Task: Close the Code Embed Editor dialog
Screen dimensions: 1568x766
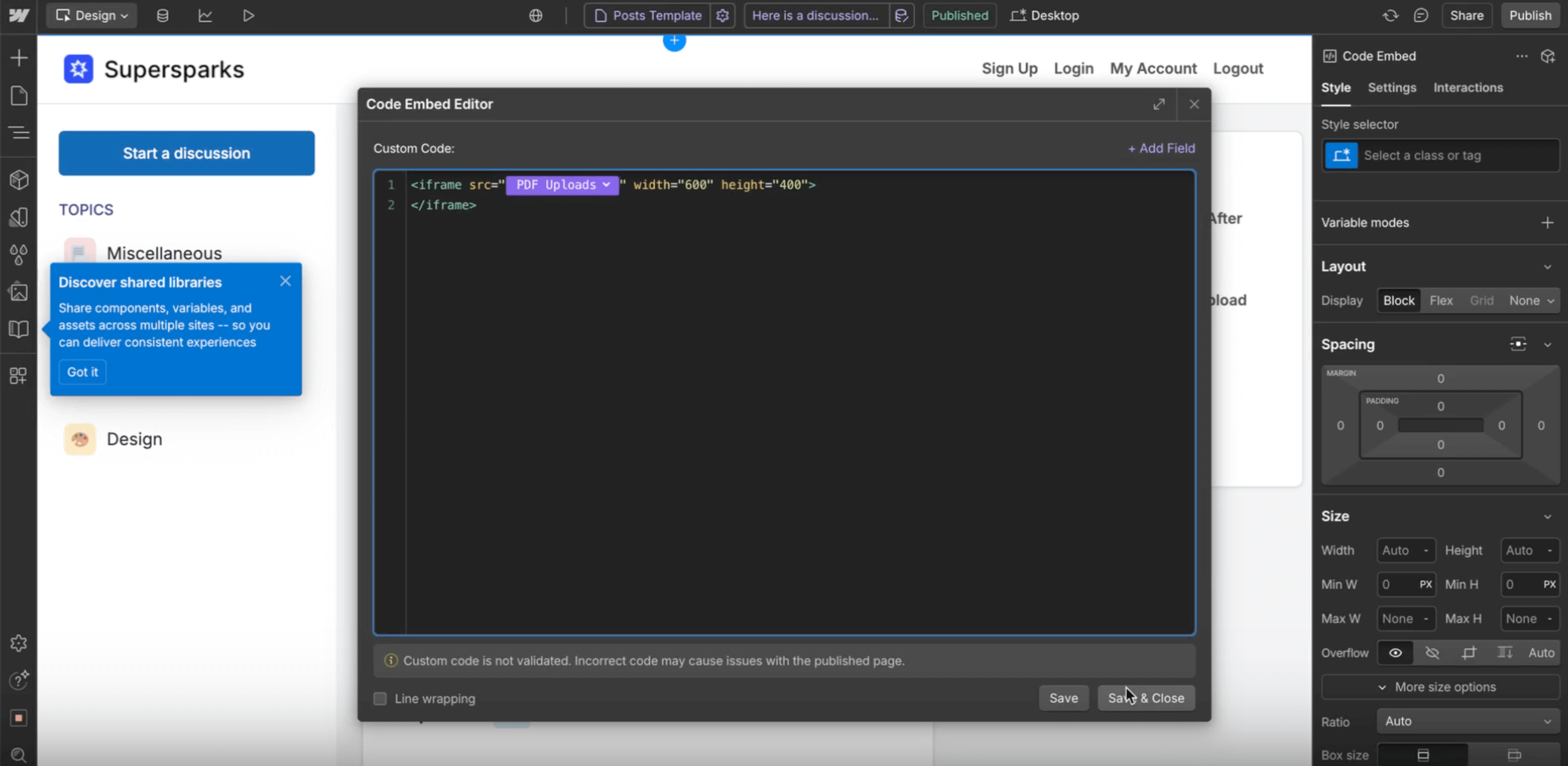Action: coord(1194,104)
